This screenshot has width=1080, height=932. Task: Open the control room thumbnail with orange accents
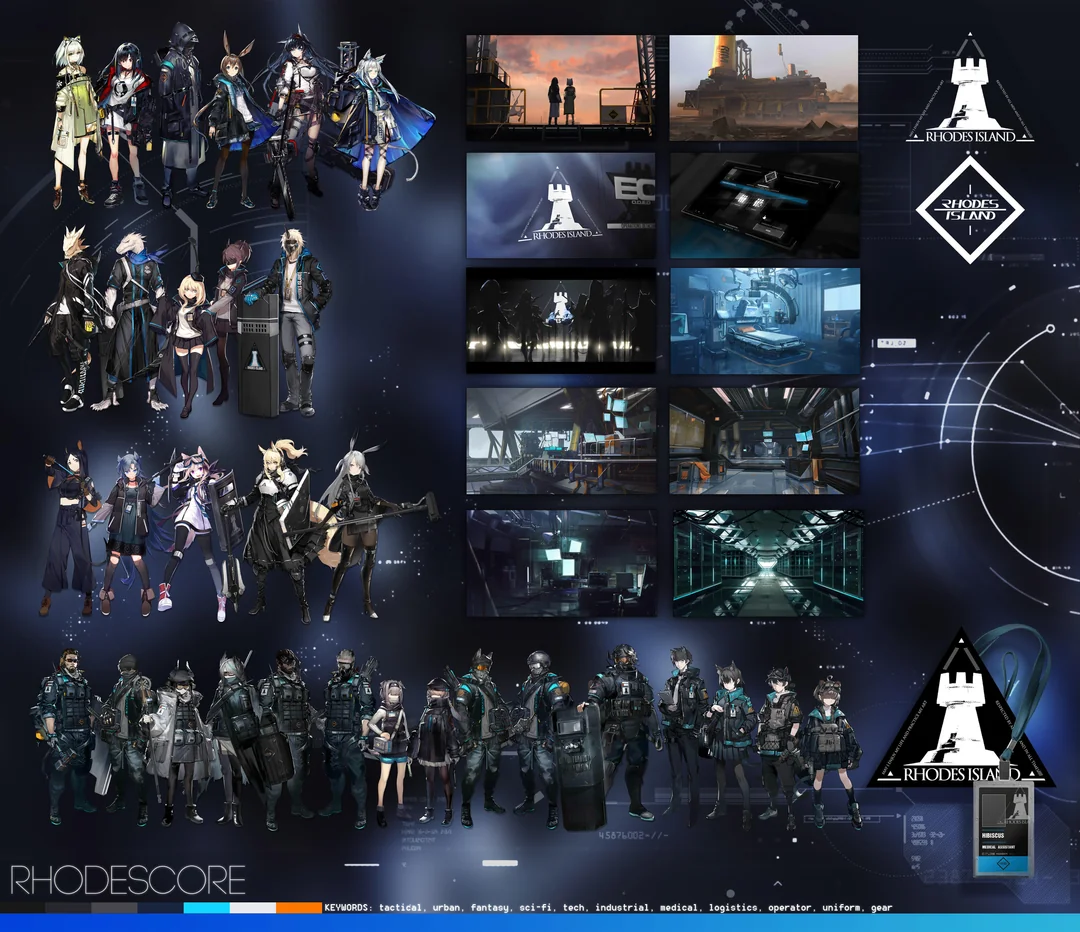[764, 441]
